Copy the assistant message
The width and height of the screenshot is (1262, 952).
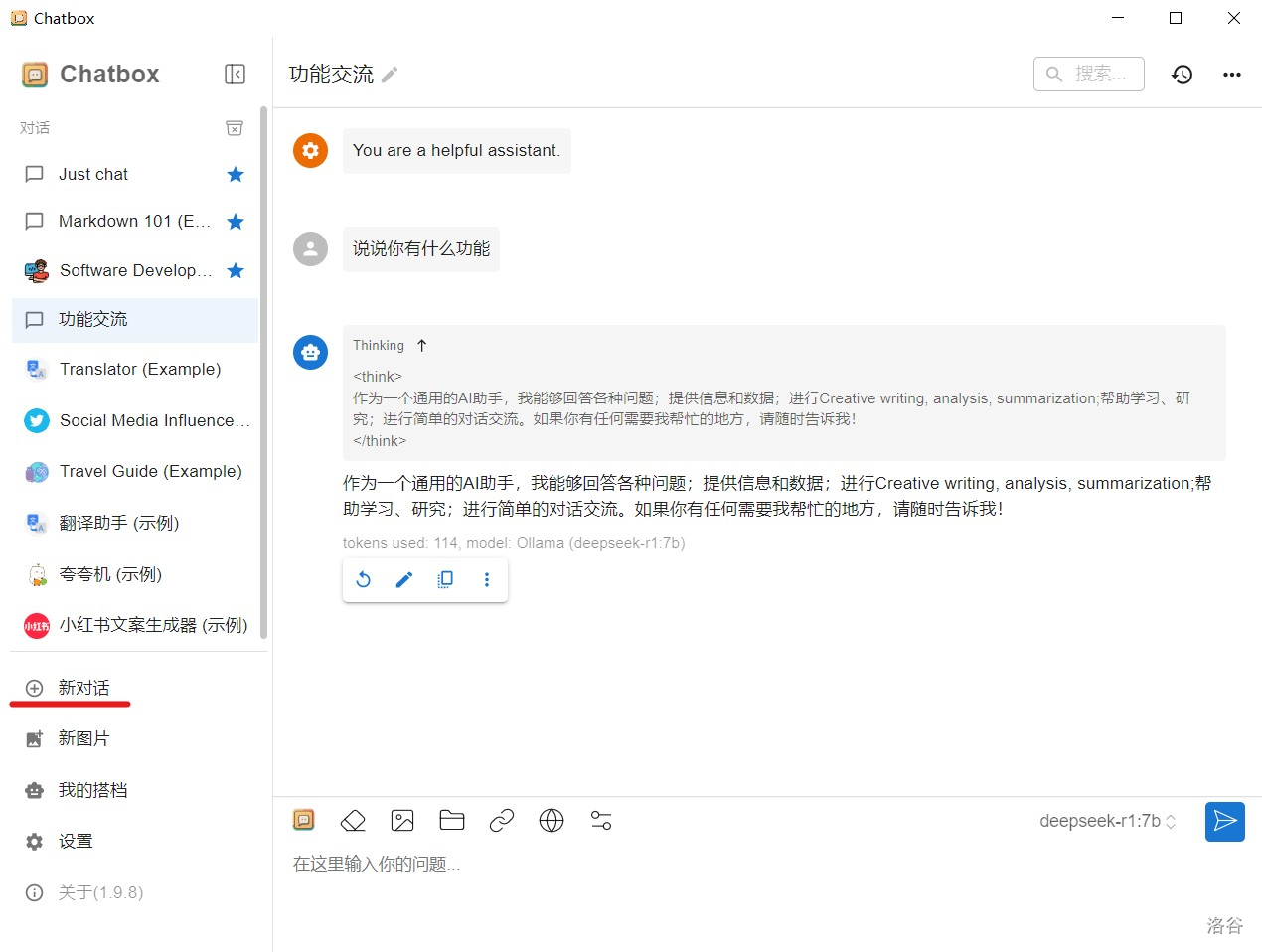[x=445, y=580]
